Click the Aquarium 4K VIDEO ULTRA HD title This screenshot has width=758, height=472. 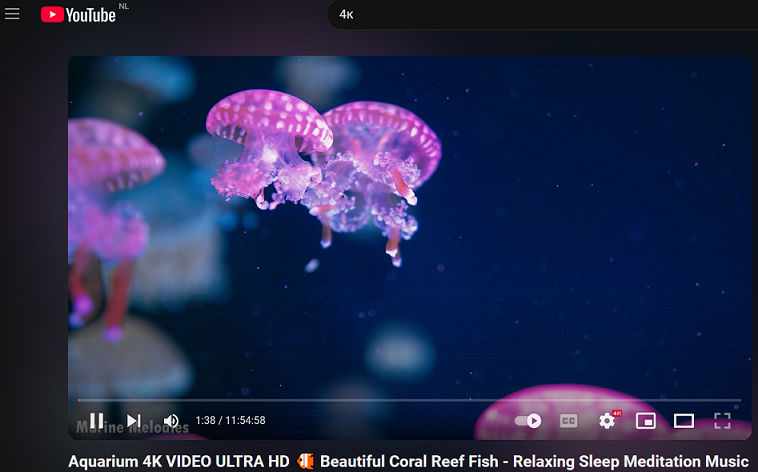(x=408, y=461)
